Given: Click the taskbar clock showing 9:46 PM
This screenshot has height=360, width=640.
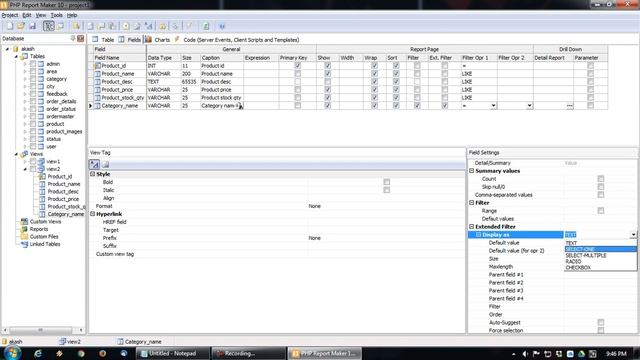Looking at the screenshot, I should coord(616,354).
